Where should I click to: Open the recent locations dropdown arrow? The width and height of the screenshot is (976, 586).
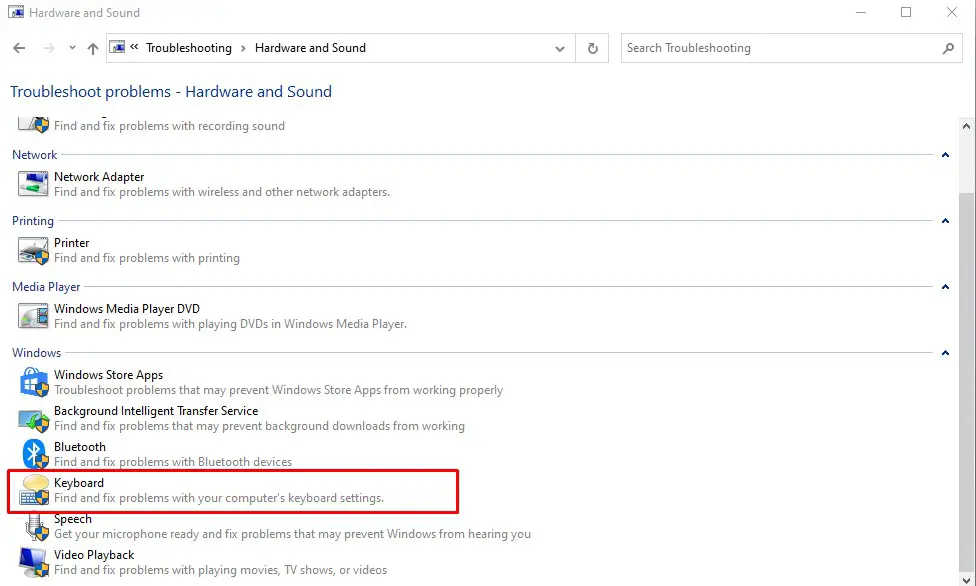72,48
